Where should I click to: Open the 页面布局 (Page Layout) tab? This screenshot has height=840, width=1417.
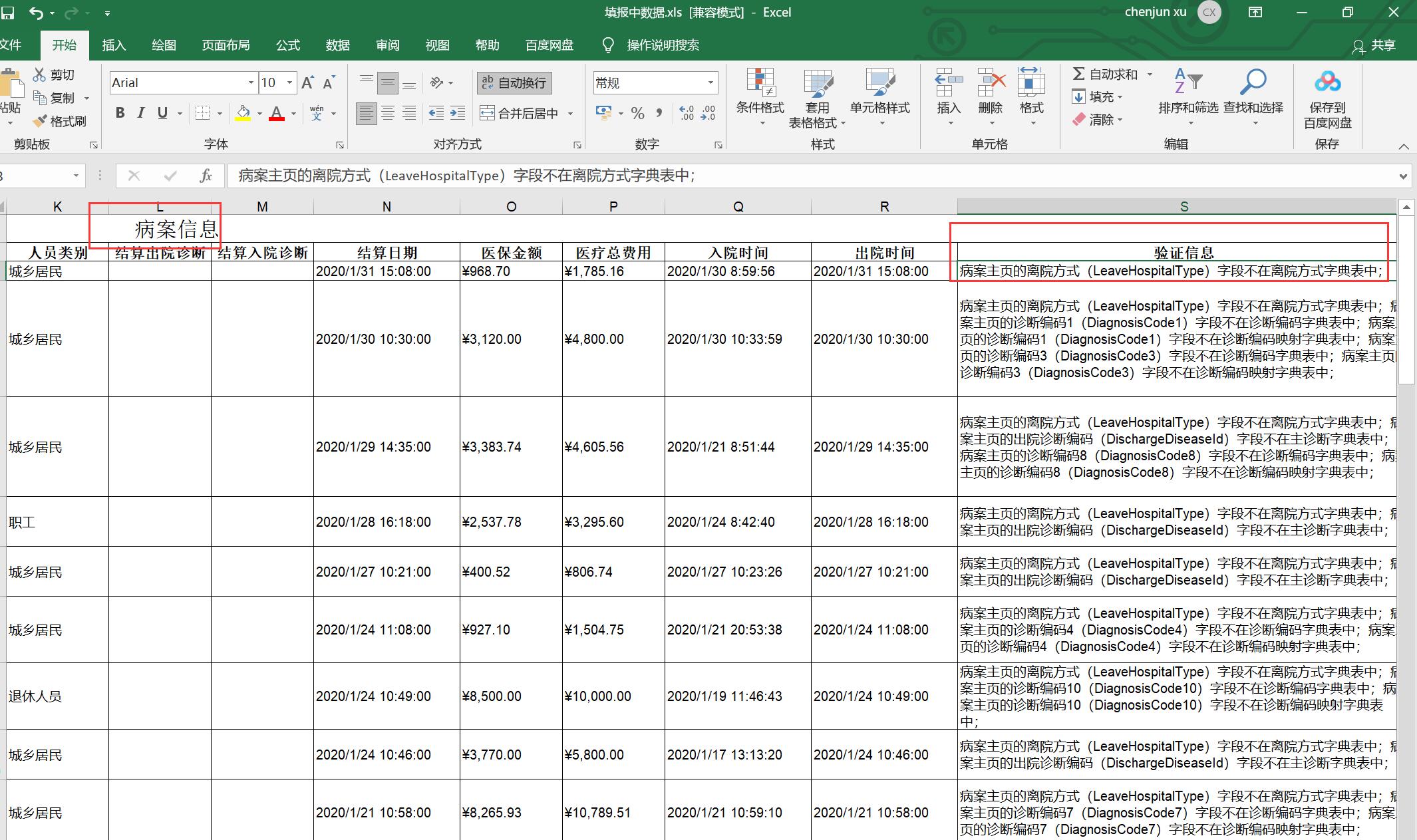226,45
